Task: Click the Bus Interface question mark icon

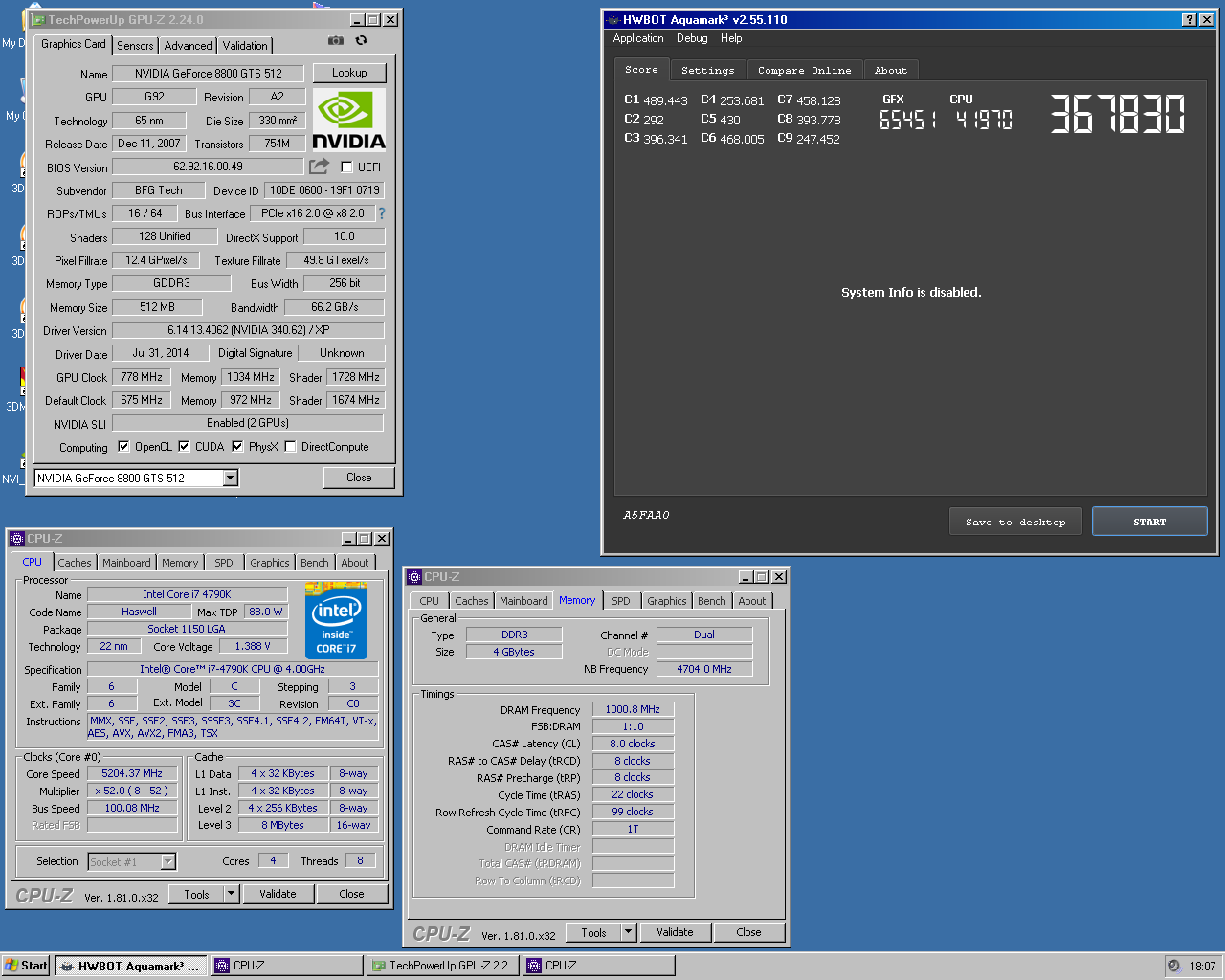Action: pos(382,213)
